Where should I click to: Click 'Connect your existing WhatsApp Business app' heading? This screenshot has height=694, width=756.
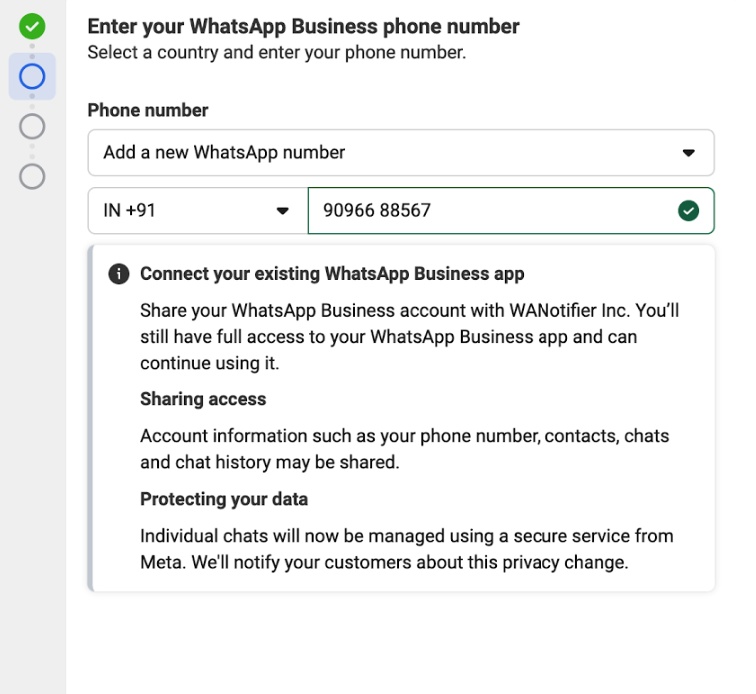[332, 273]
